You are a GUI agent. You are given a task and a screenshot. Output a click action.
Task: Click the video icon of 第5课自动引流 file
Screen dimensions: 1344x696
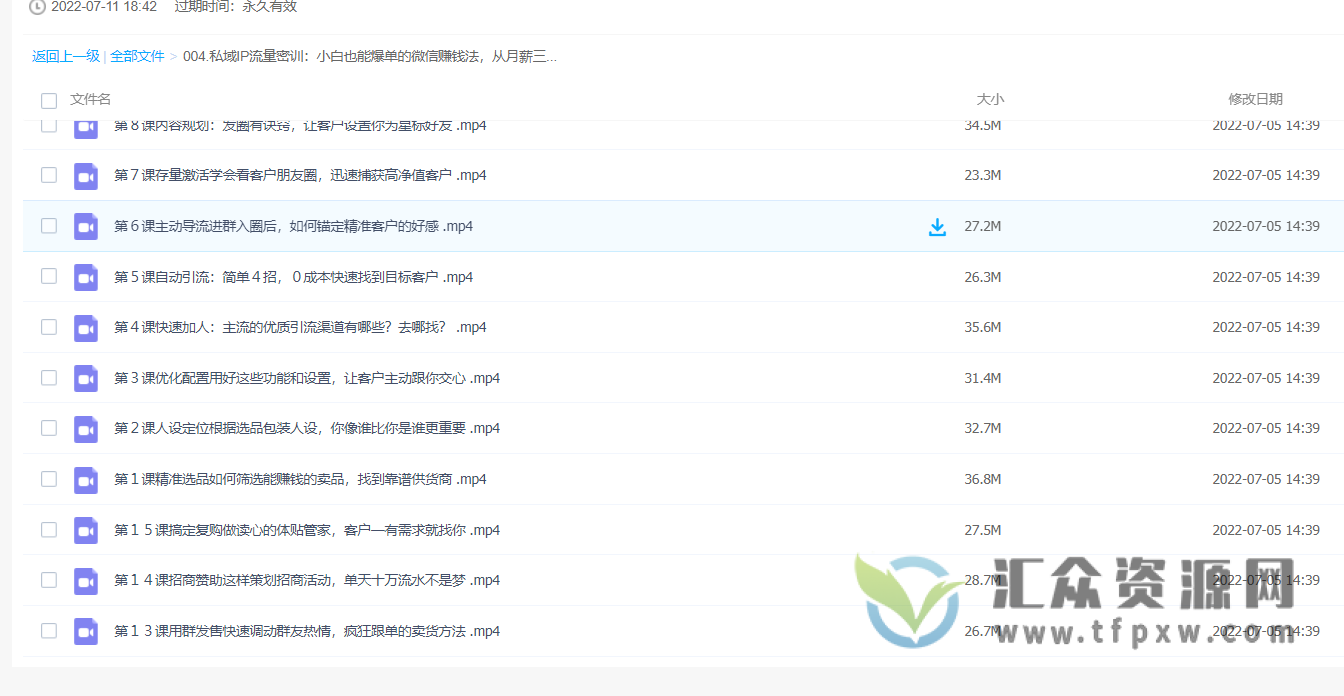(85, 276)
